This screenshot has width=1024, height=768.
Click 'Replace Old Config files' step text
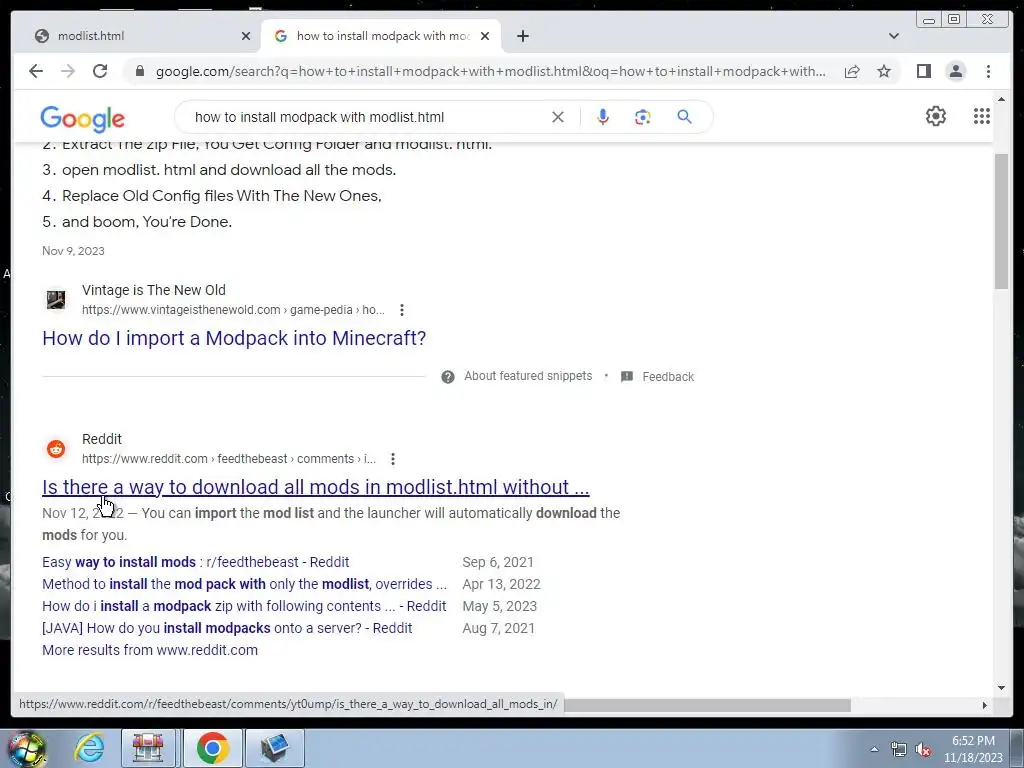pyautogui.click(x=221, y=197)
